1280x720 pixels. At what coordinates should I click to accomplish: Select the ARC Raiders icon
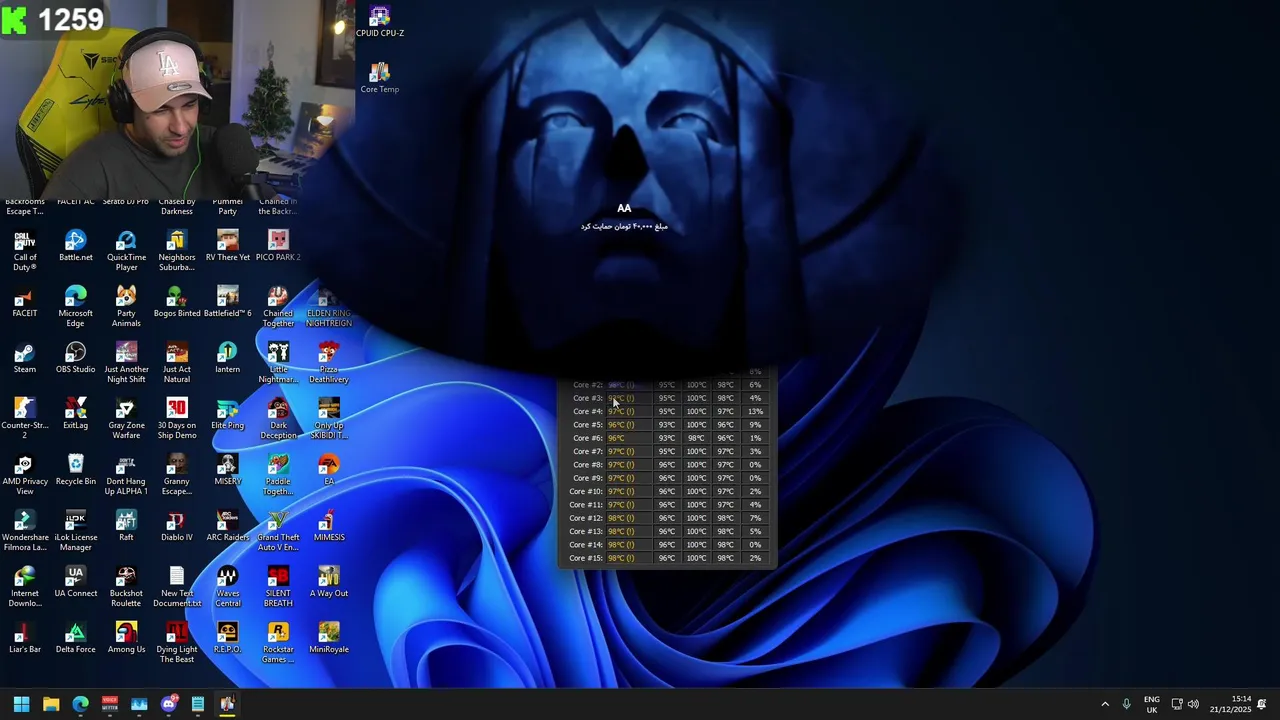[x=227, y=526]
